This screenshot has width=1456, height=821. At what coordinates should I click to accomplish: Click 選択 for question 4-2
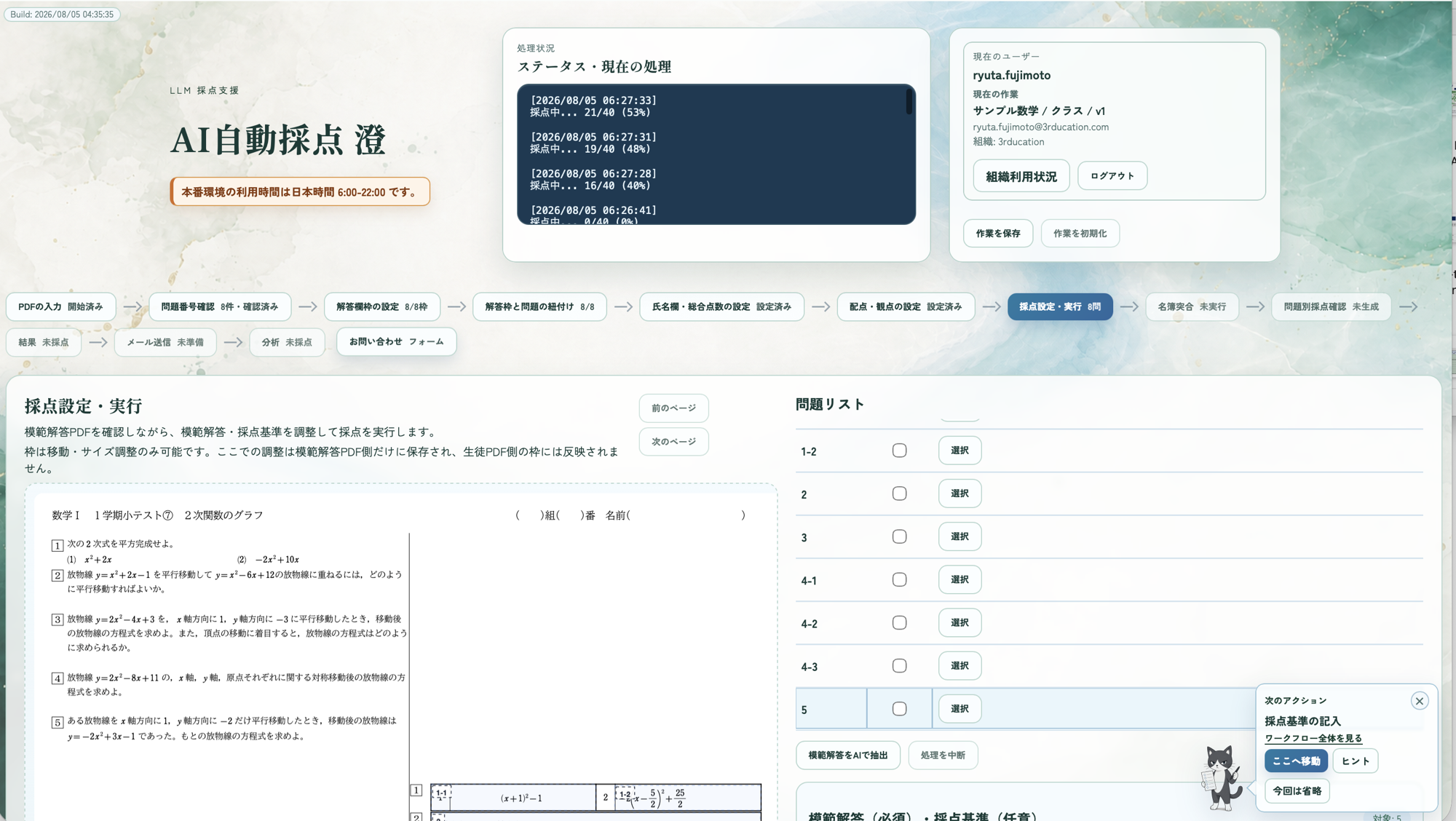click(960, 622)
